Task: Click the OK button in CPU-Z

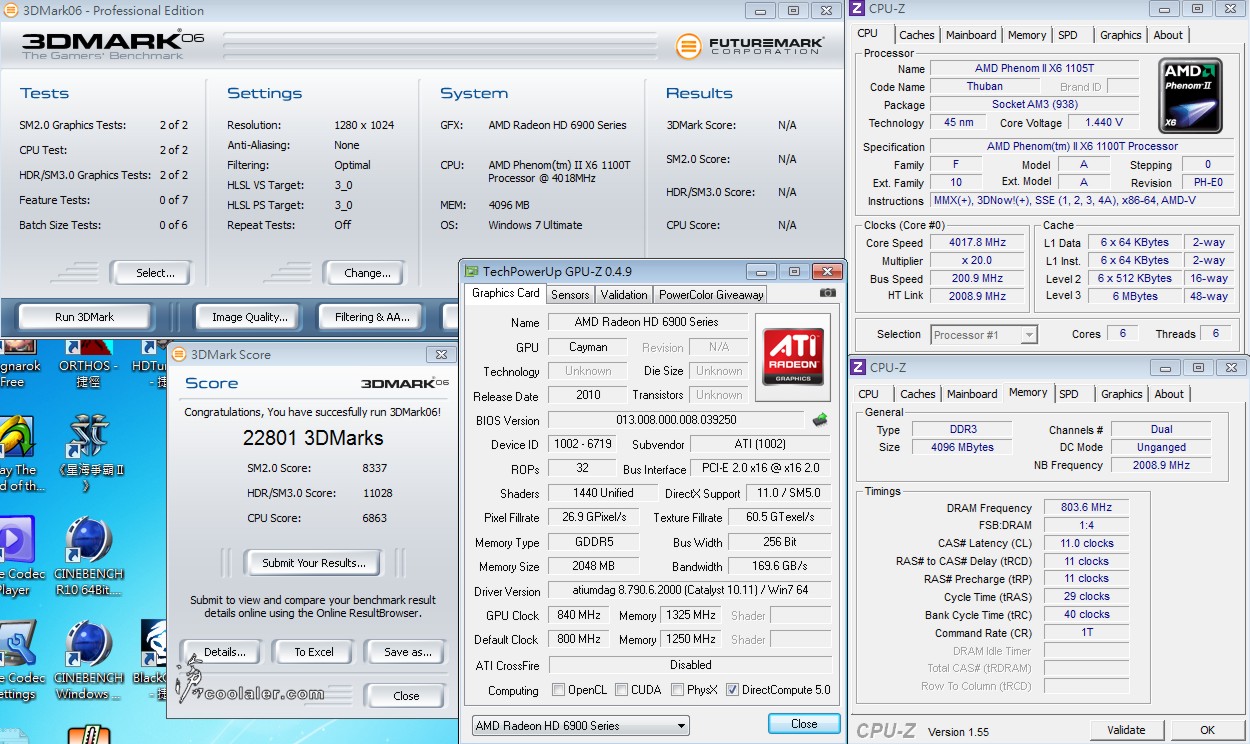Action: (1208, 730)
